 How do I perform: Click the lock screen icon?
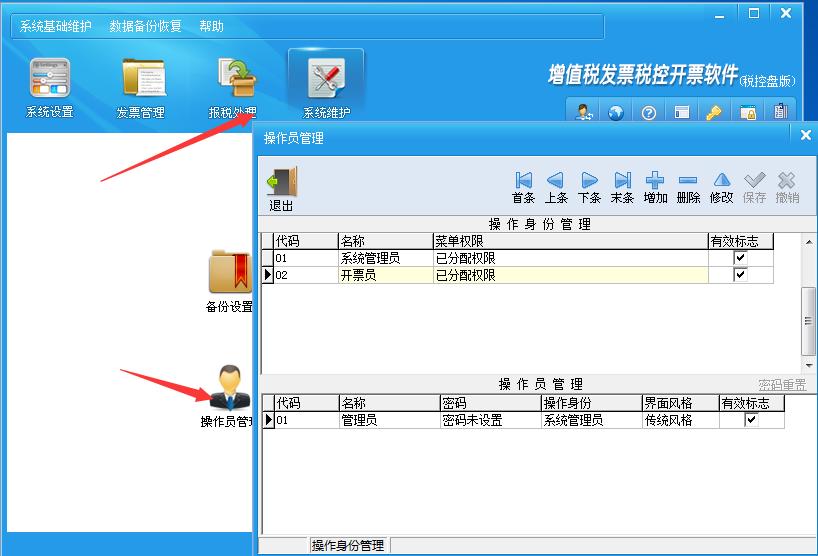[x=748, y=112]
